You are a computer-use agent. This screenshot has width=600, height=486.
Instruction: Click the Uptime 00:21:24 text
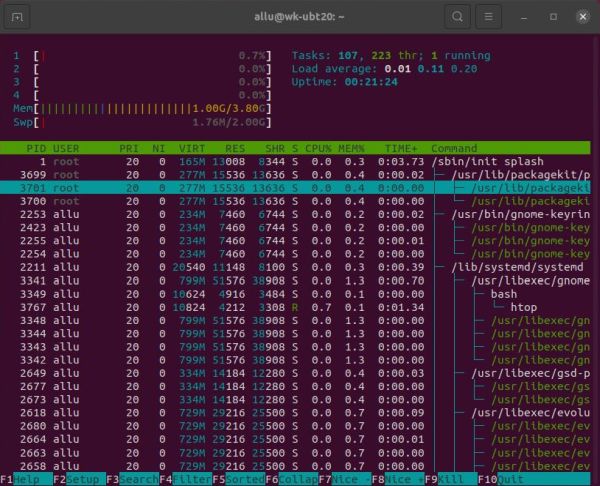coord(345,82)
